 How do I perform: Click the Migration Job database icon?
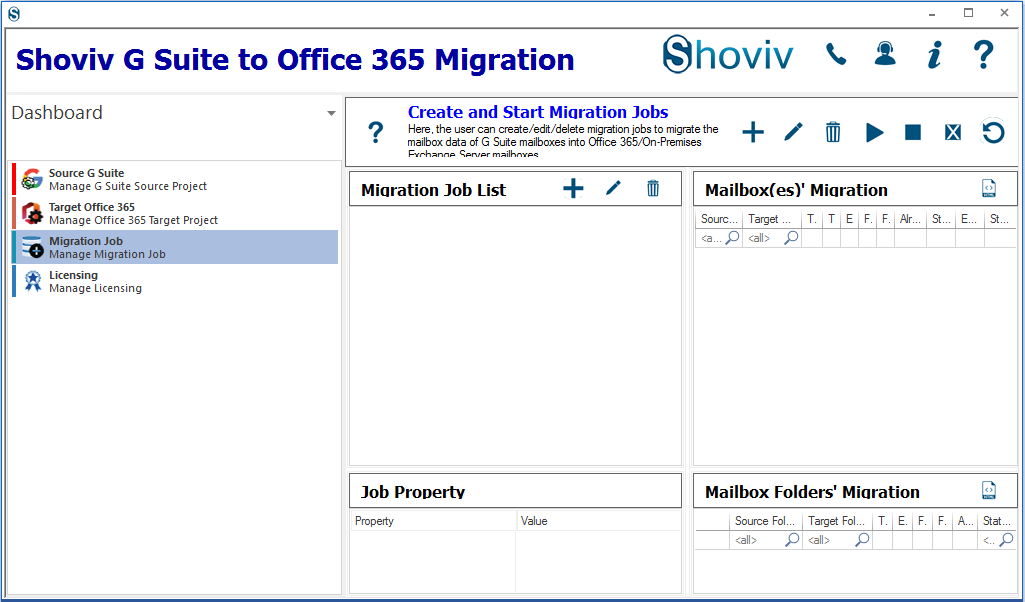coord(32,247)
